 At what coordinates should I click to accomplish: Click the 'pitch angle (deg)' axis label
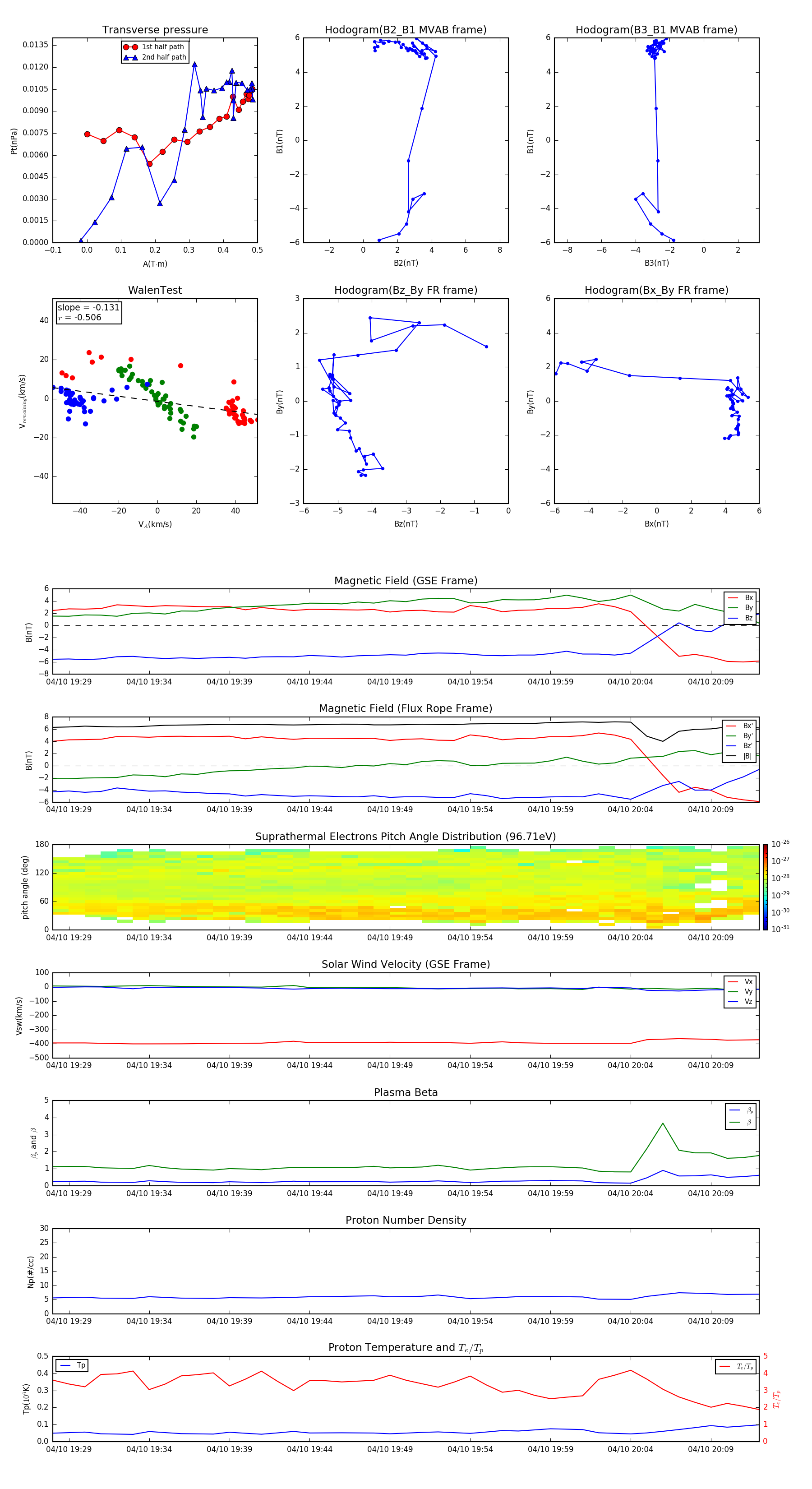coord(25,887)
